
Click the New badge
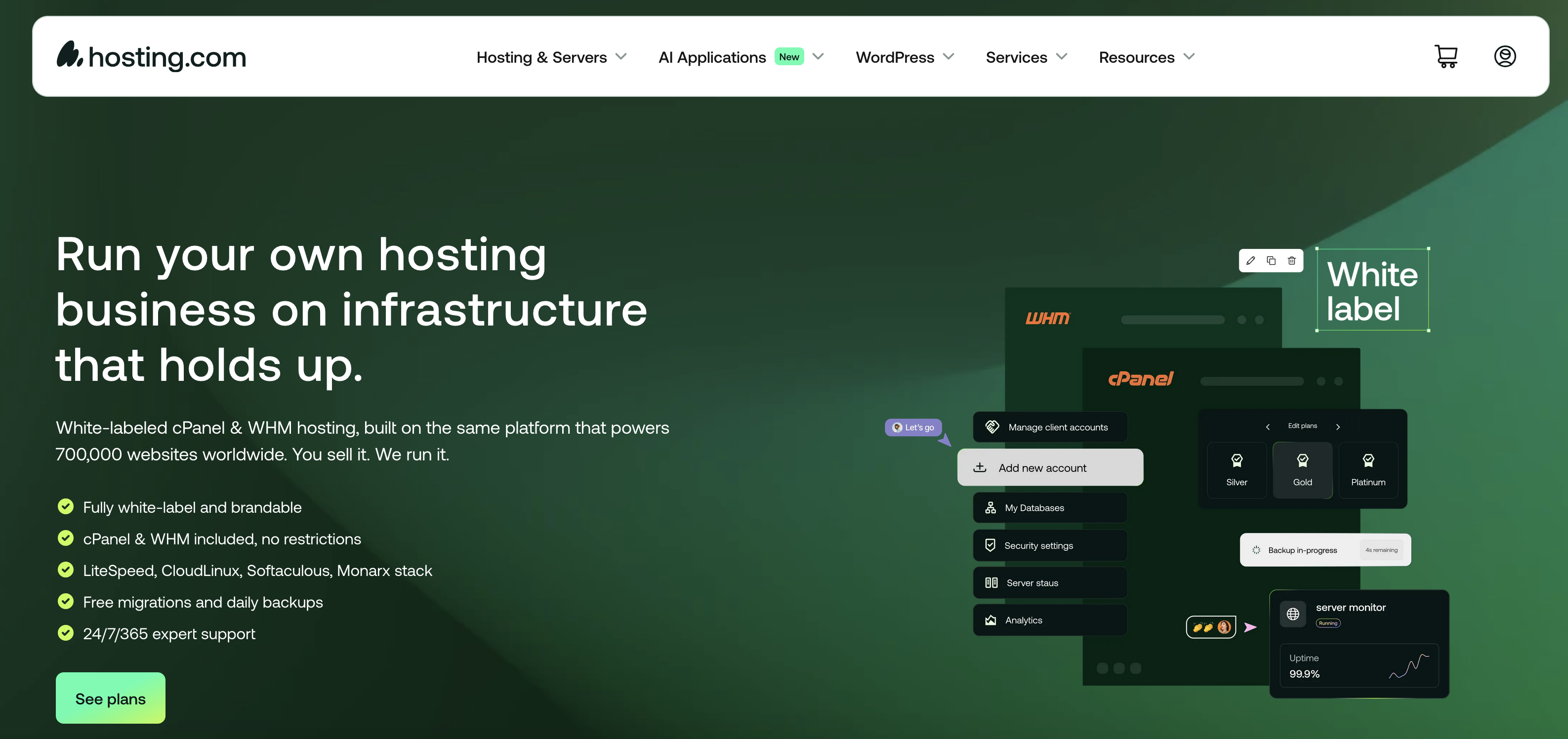coord(789,57)
